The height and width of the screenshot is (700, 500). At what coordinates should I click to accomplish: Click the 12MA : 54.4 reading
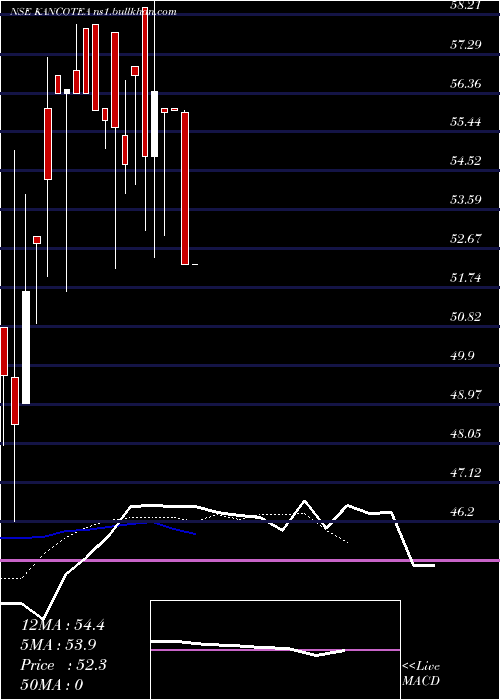pyautogui.click(x=63, y=625)
